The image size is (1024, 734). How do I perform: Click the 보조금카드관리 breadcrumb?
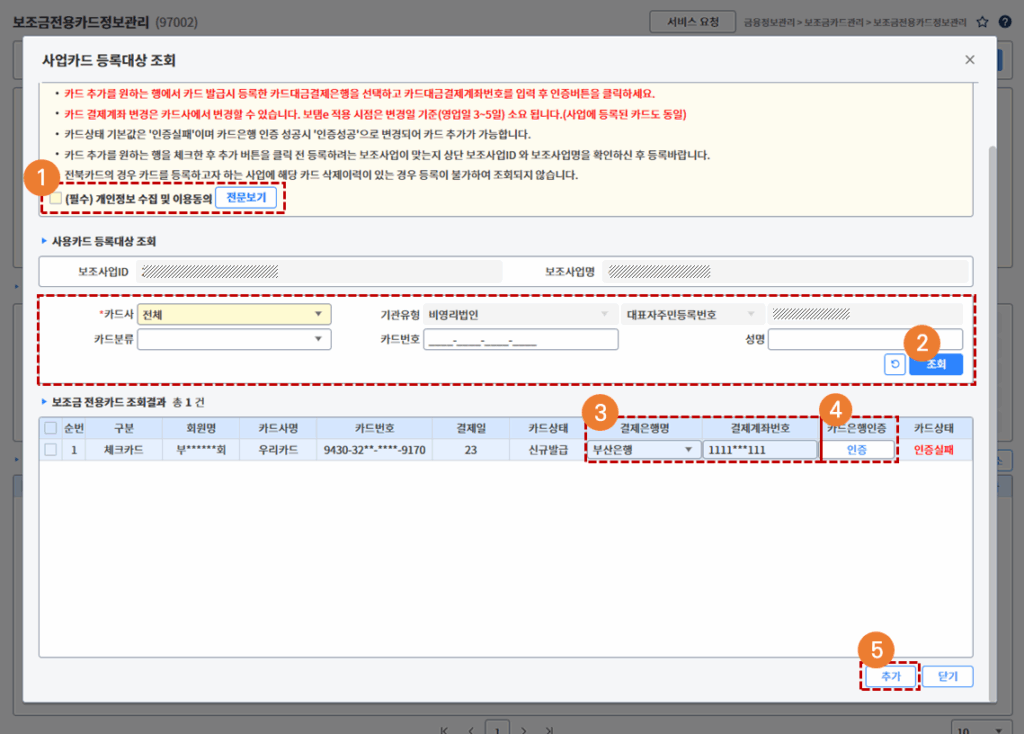(x=833, y=22)
